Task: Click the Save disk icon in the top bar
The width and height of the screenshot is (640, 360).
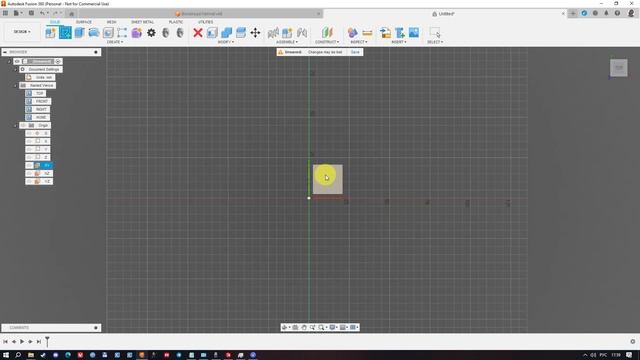Action: (31, 13)
